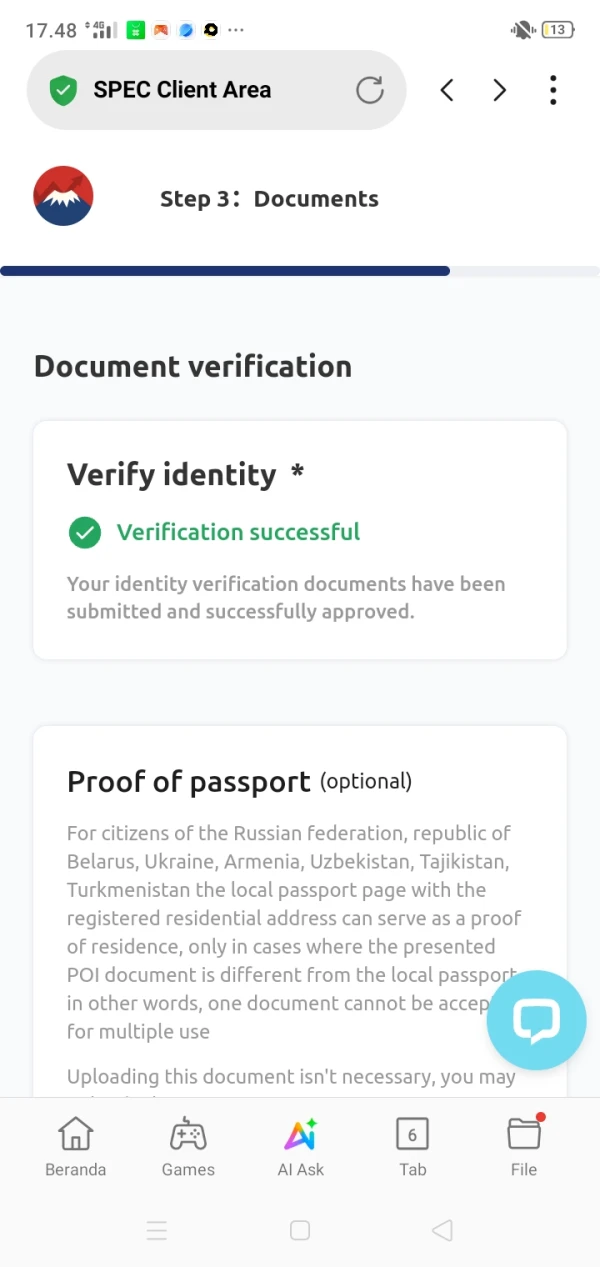Launch the AI Ask assistant
This screenshot has width=600, height=1267.
click(x=300, y=1147)
